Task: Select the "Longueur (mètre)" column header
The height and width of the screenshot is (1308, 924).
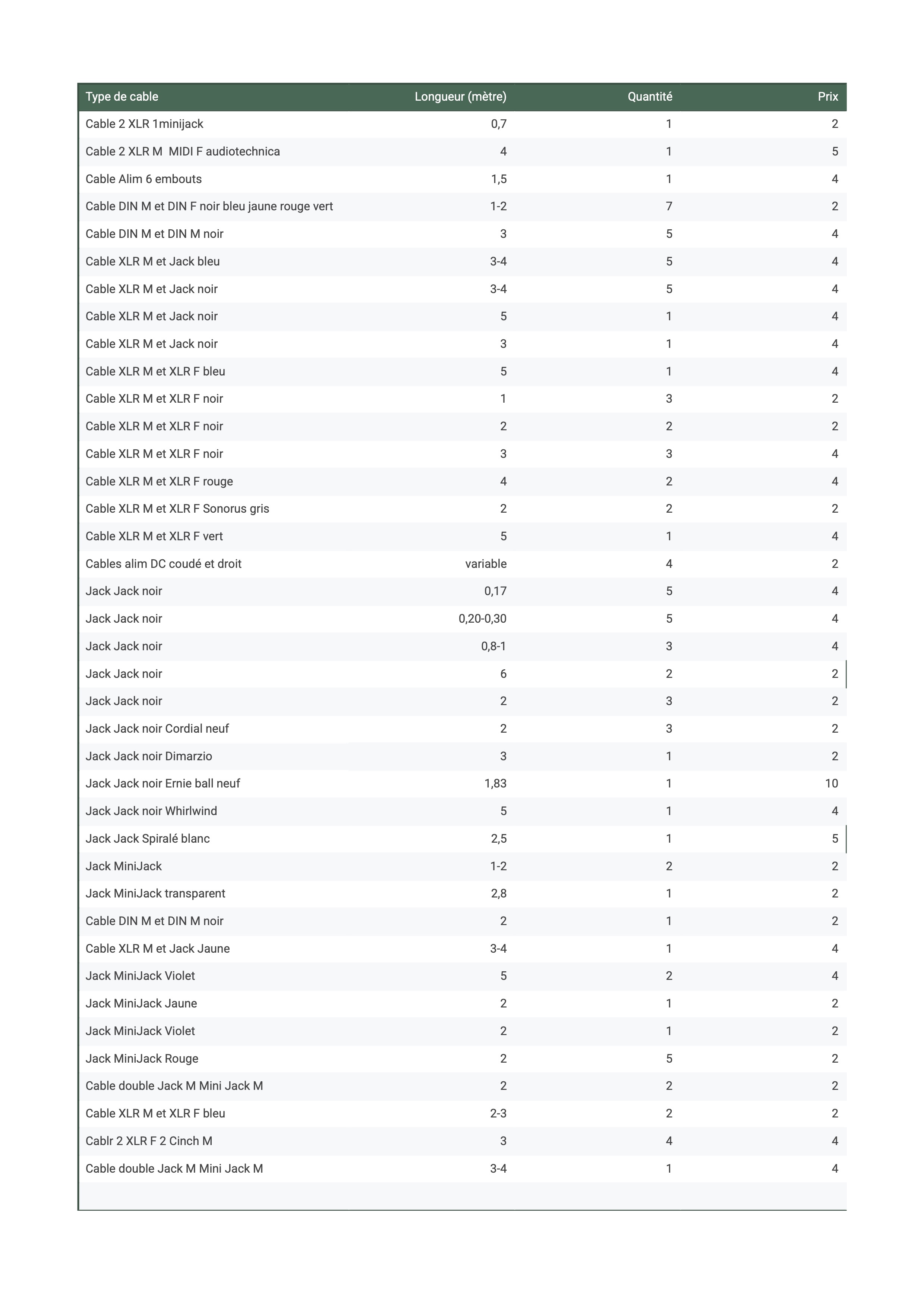Action: pos(460,97)
